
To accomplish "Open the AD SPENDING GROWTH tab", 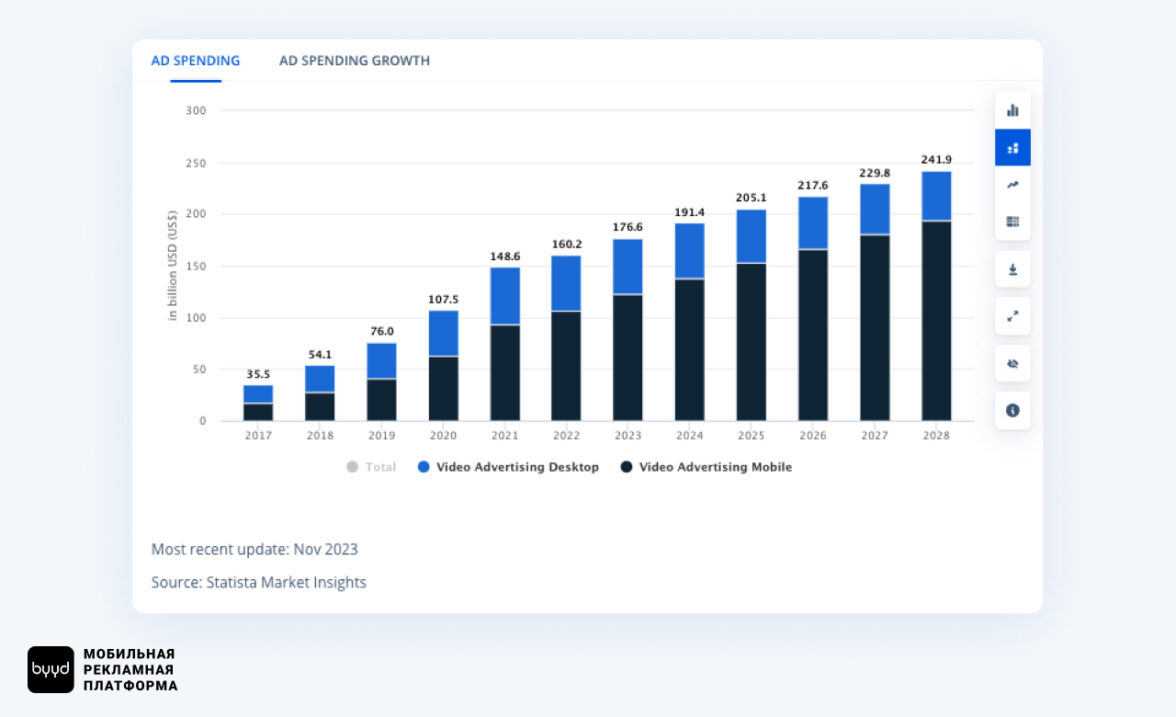I will click(354, 61).
